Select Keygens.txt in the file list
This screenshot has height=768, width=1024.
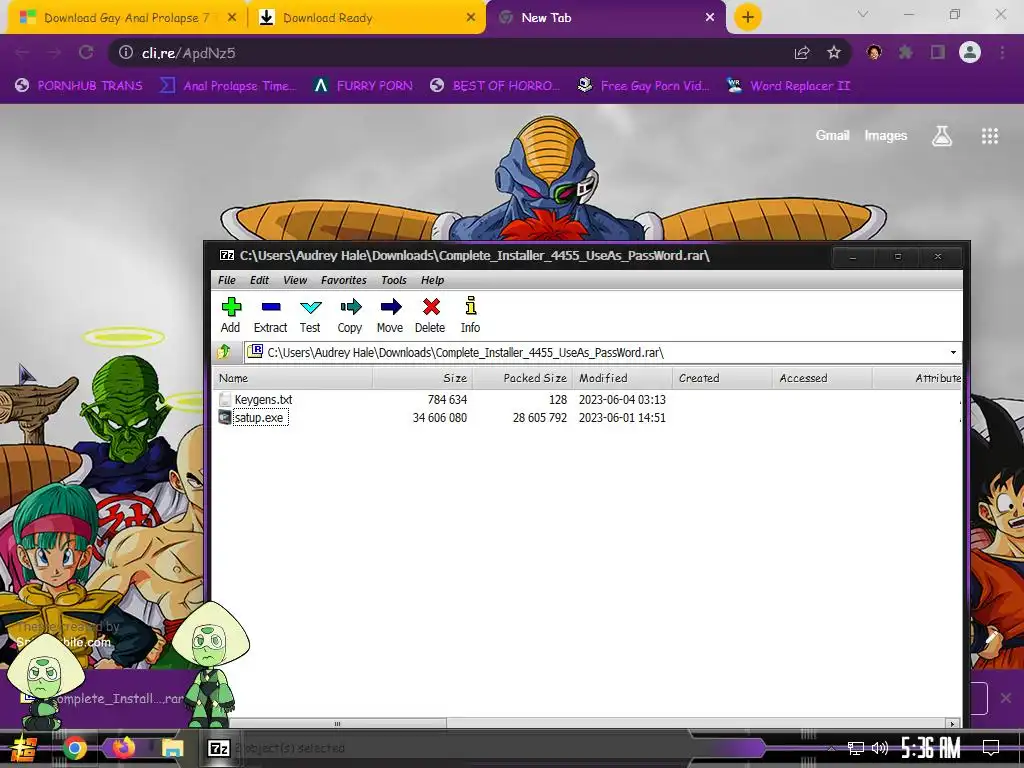coord(263,400)
